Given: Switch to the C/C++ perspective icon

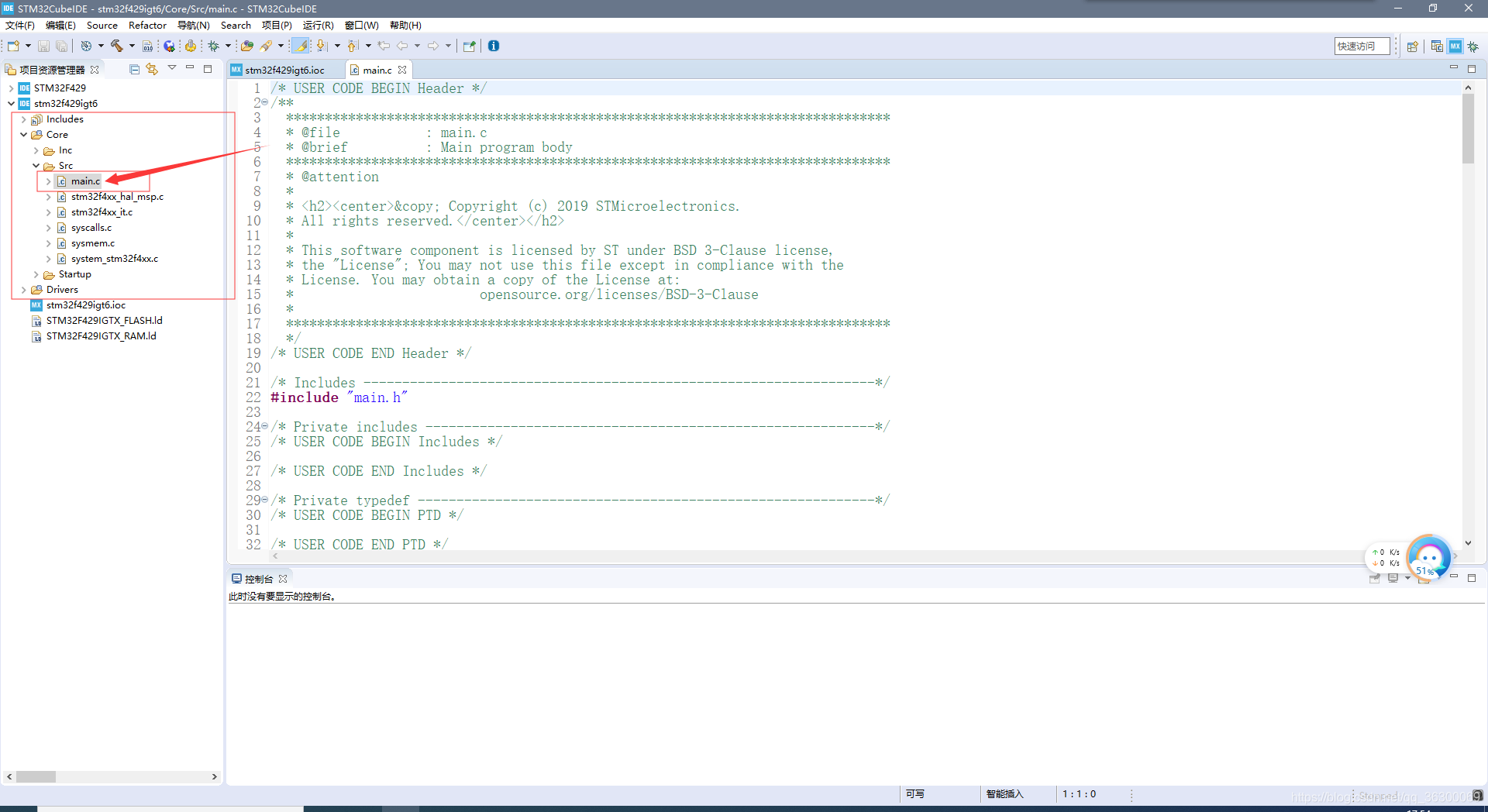Looking at the screenshot, I should [1437, 46].
